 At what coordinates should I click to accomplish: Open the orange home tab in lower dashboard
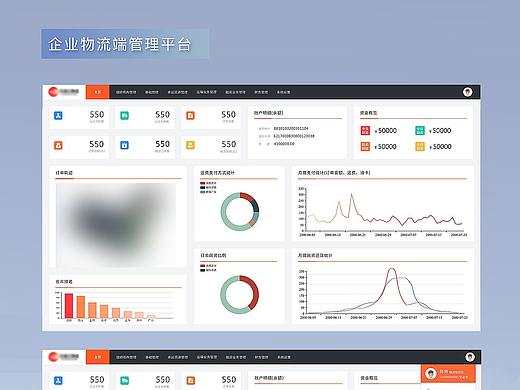pyautogui.click(x=98, y=357)
